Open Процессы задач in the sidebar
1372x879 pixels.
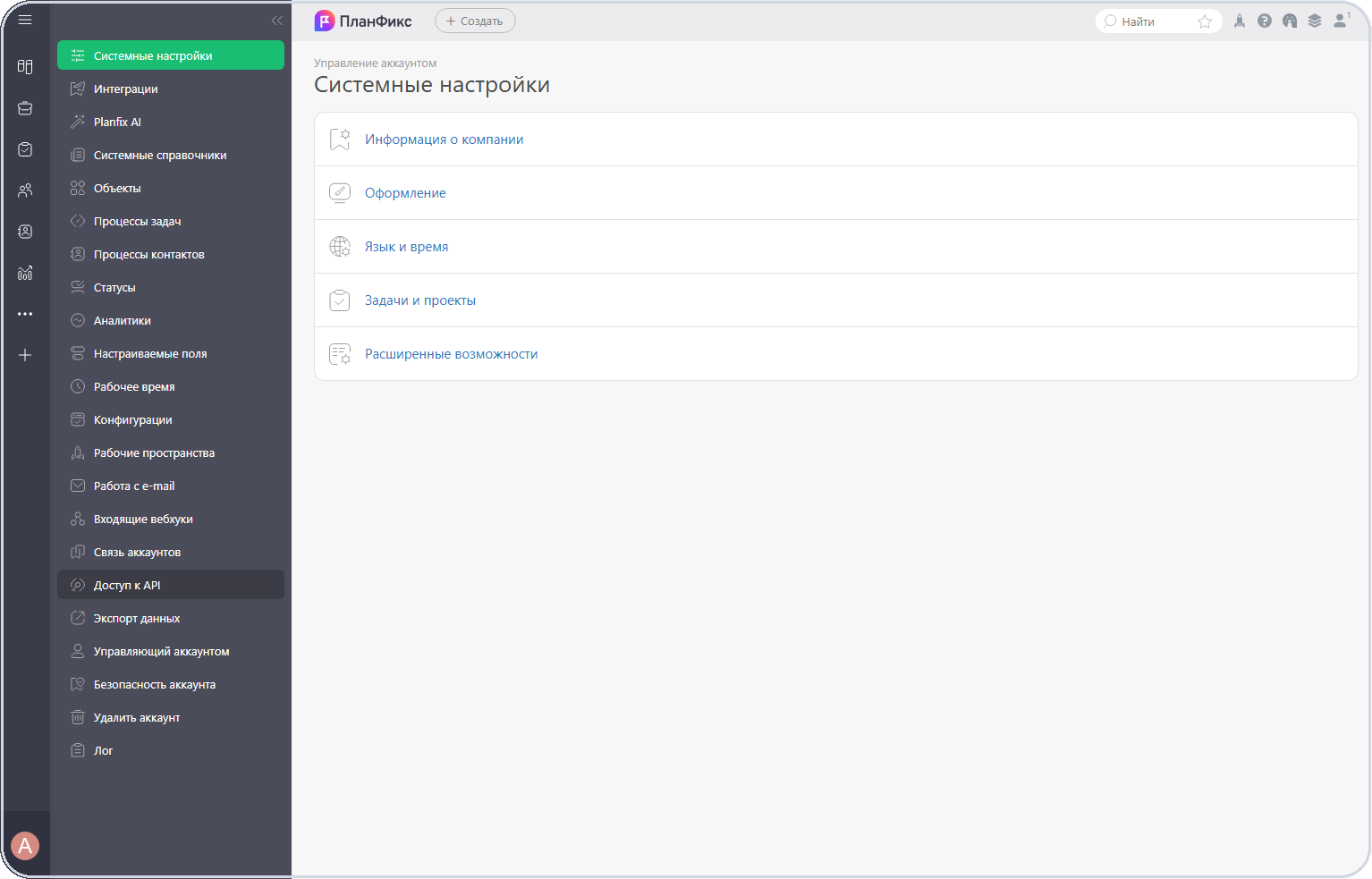click(x=171, y=221)
